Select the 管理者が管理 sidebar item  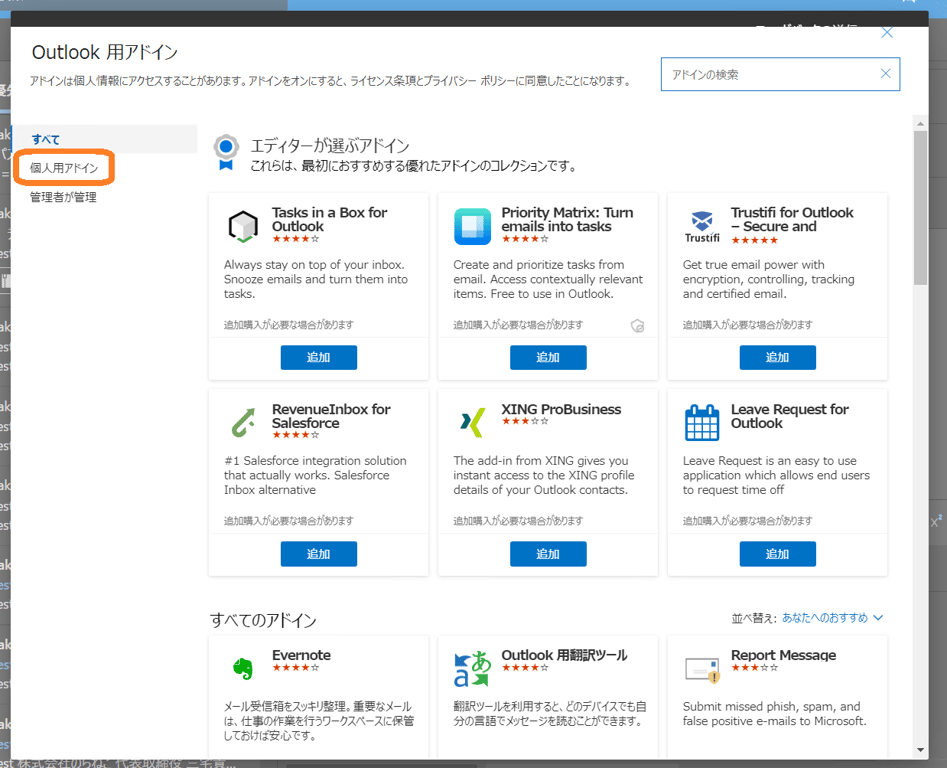tap(63, 197)
